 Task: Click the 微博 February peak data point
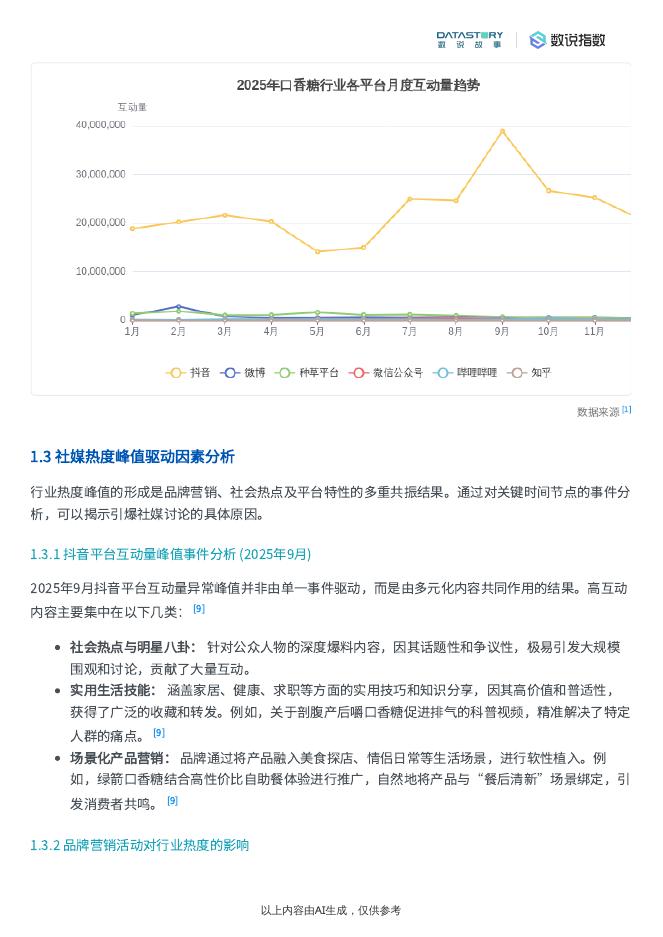(x=178, y=307)
